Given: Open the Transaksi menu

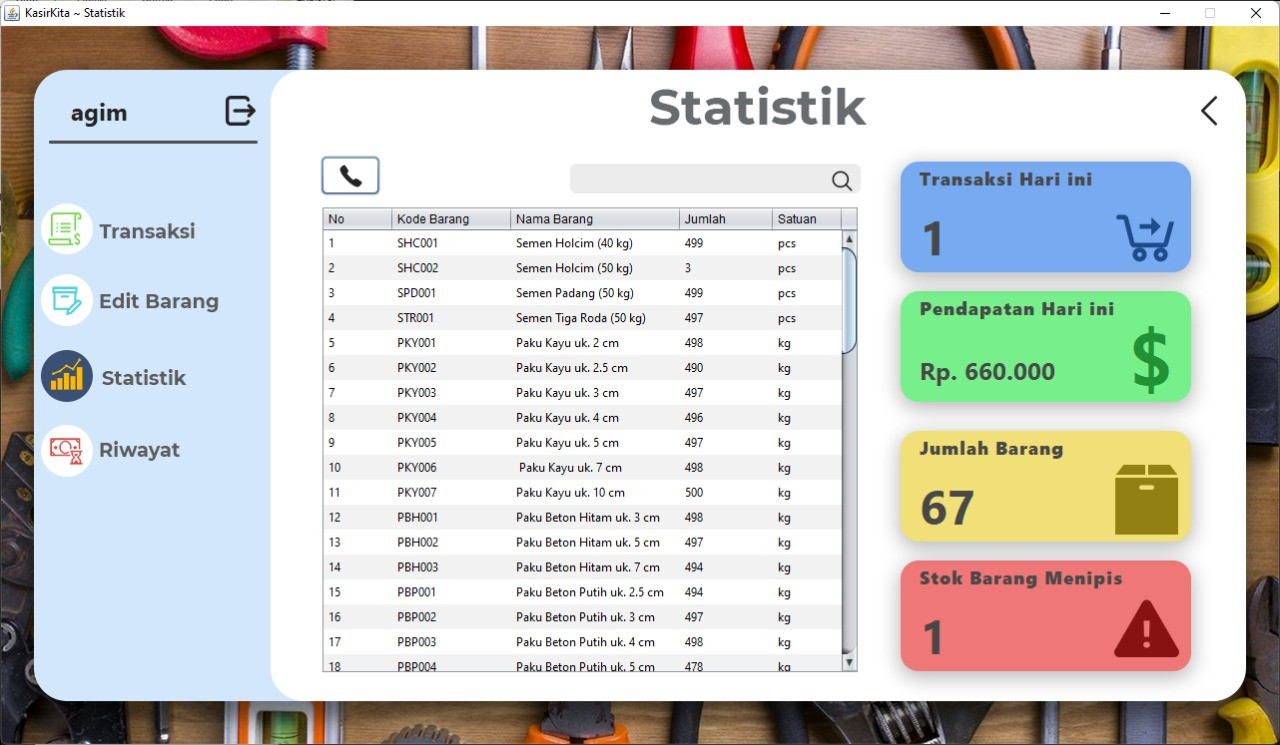Looking at the screenshot, I should coord(147,231).
